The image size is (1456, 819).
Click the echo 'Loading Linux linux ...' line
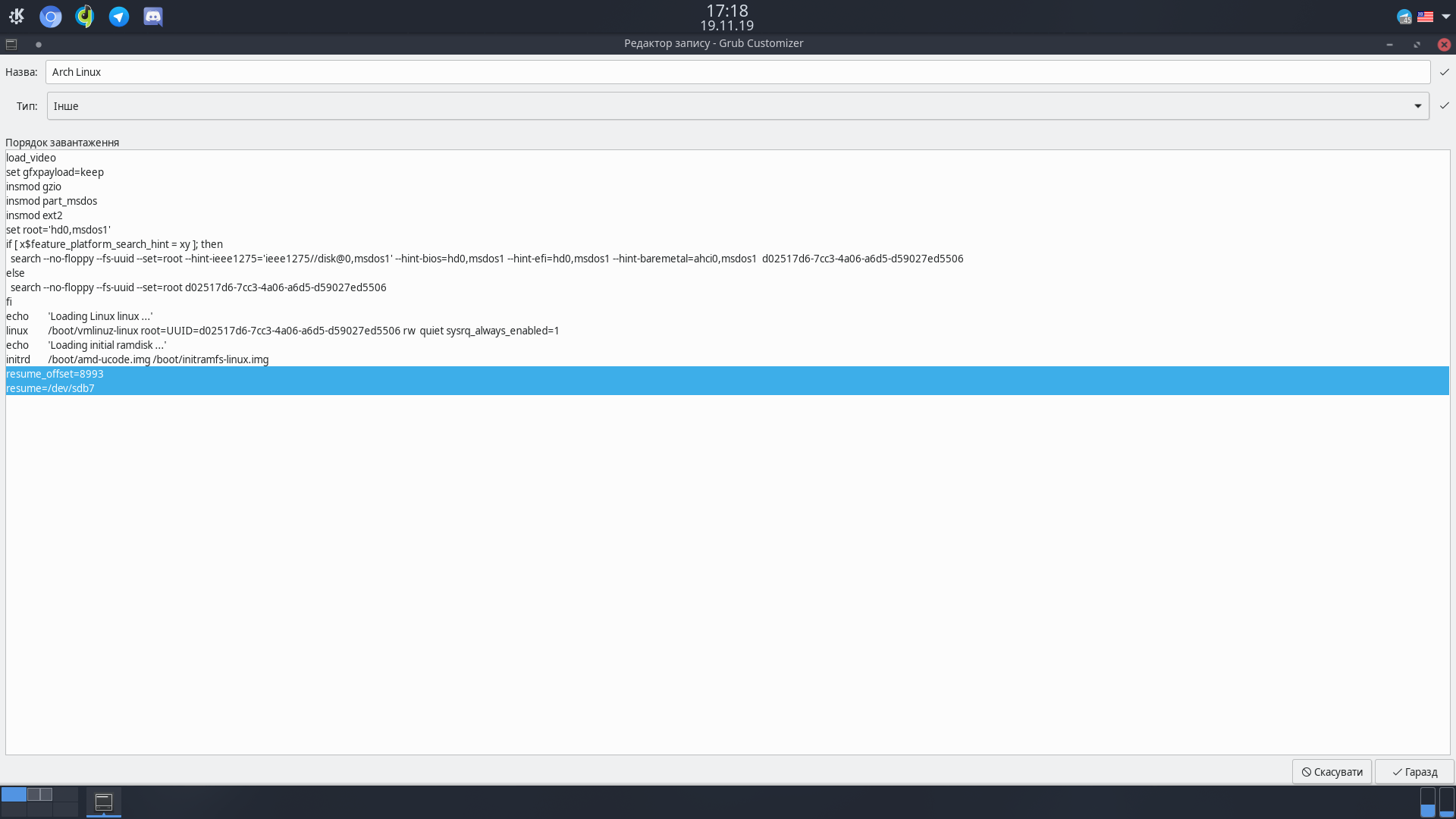(x=80, y=316)
